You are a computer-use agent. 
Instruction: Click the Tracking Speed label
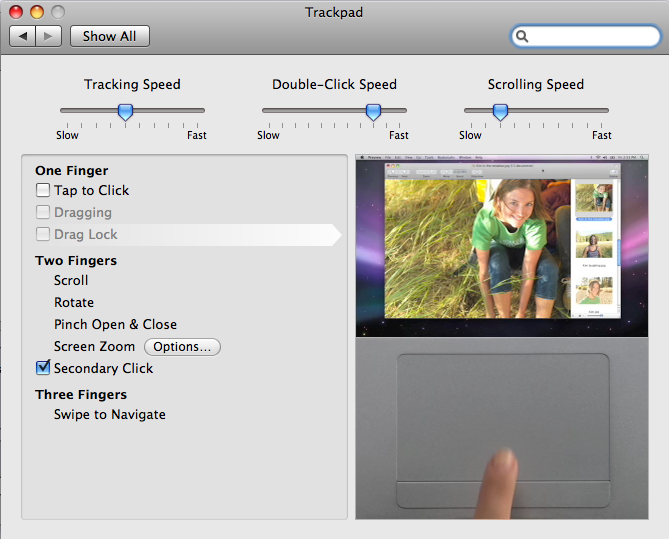132,84
